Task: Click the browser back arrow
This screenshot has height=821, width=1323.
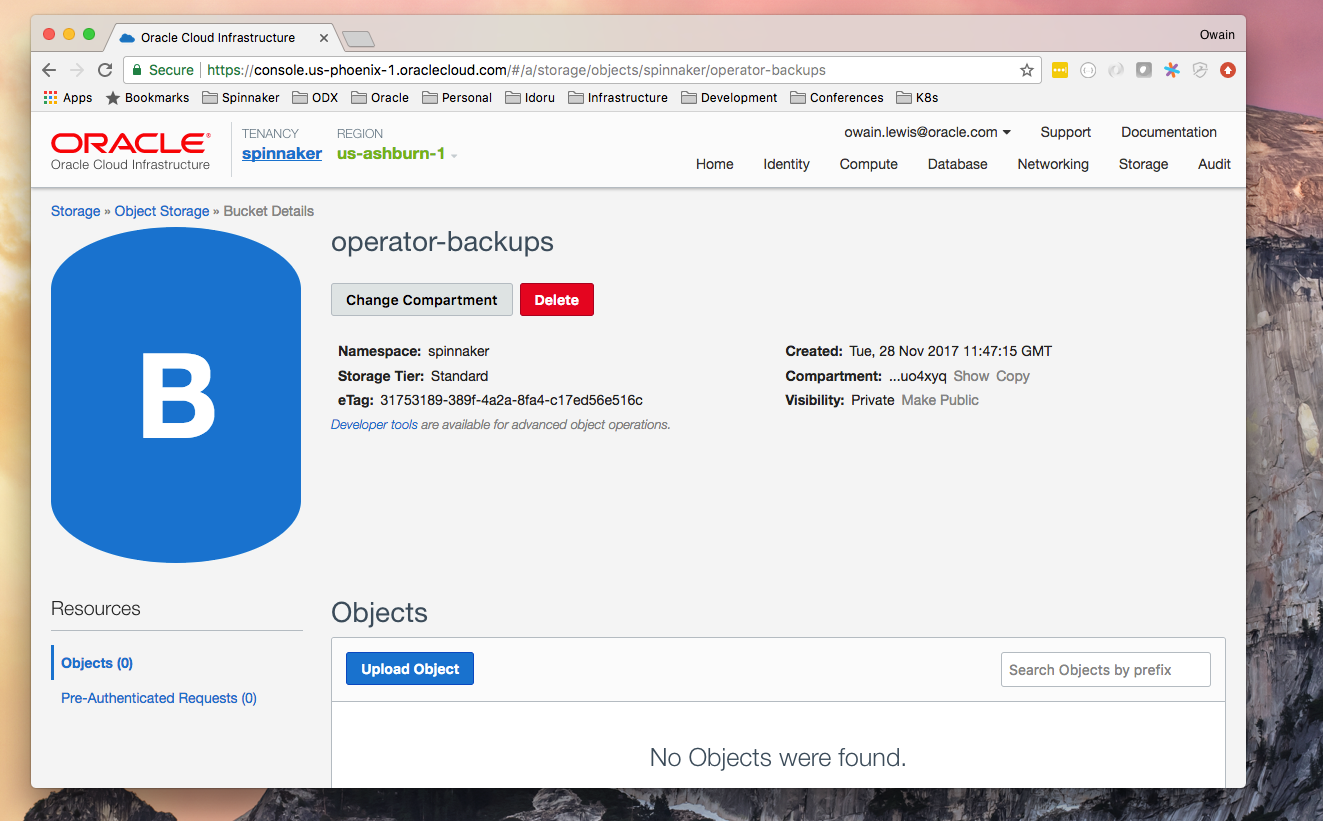Action: pos(49,70)
